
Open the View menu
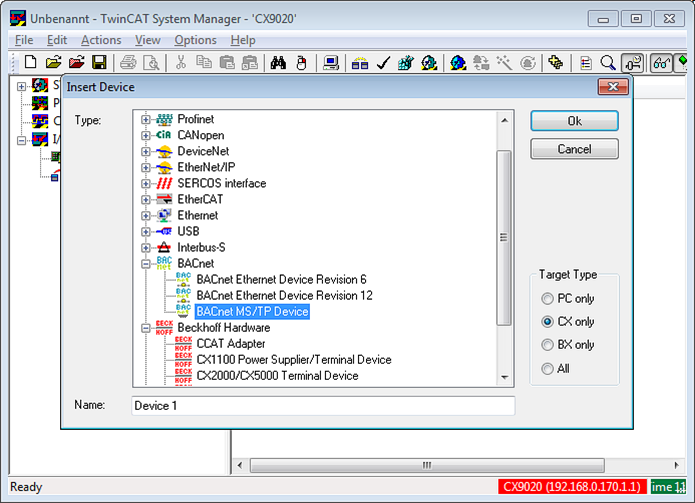tap(148, 40)
